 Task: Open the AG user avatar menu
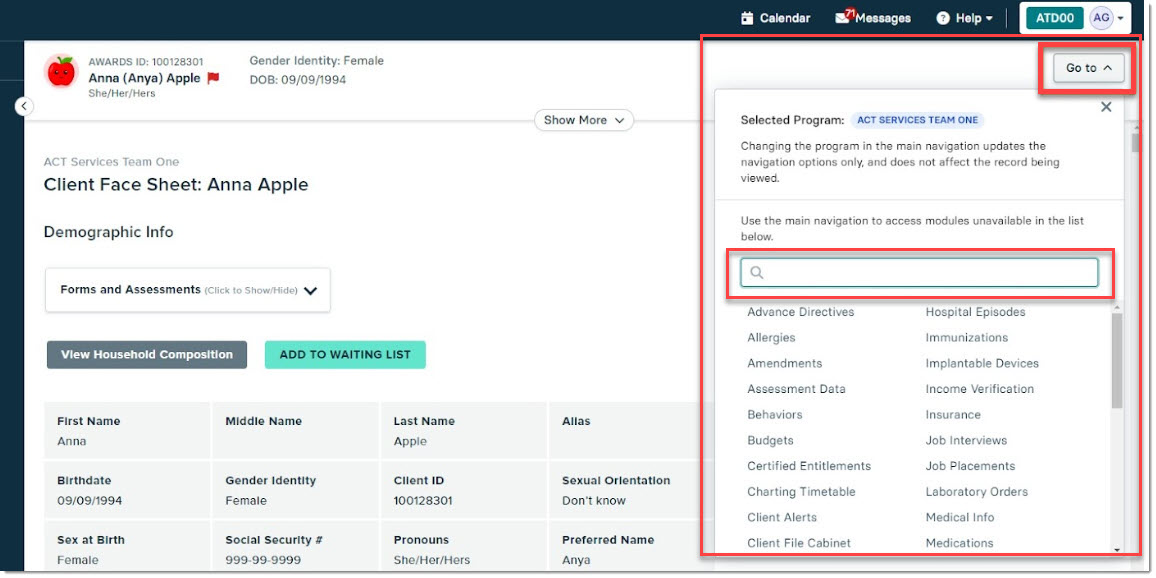[1101, 18]
